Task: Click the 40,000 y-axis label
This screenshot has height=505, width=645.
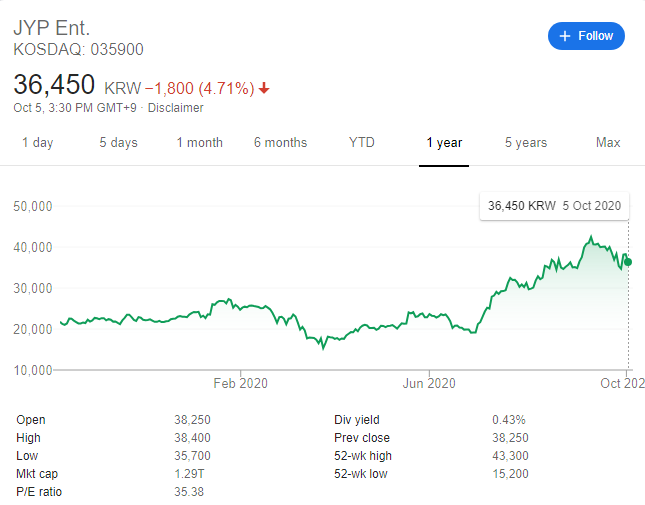Action: click(33, 248)
